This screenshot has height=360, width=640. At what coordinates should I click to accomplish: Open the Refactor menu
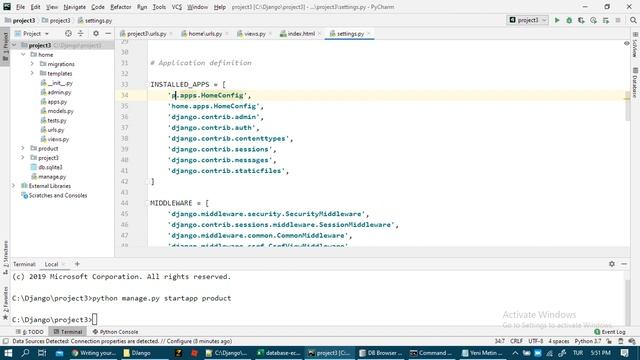(120, 7)
